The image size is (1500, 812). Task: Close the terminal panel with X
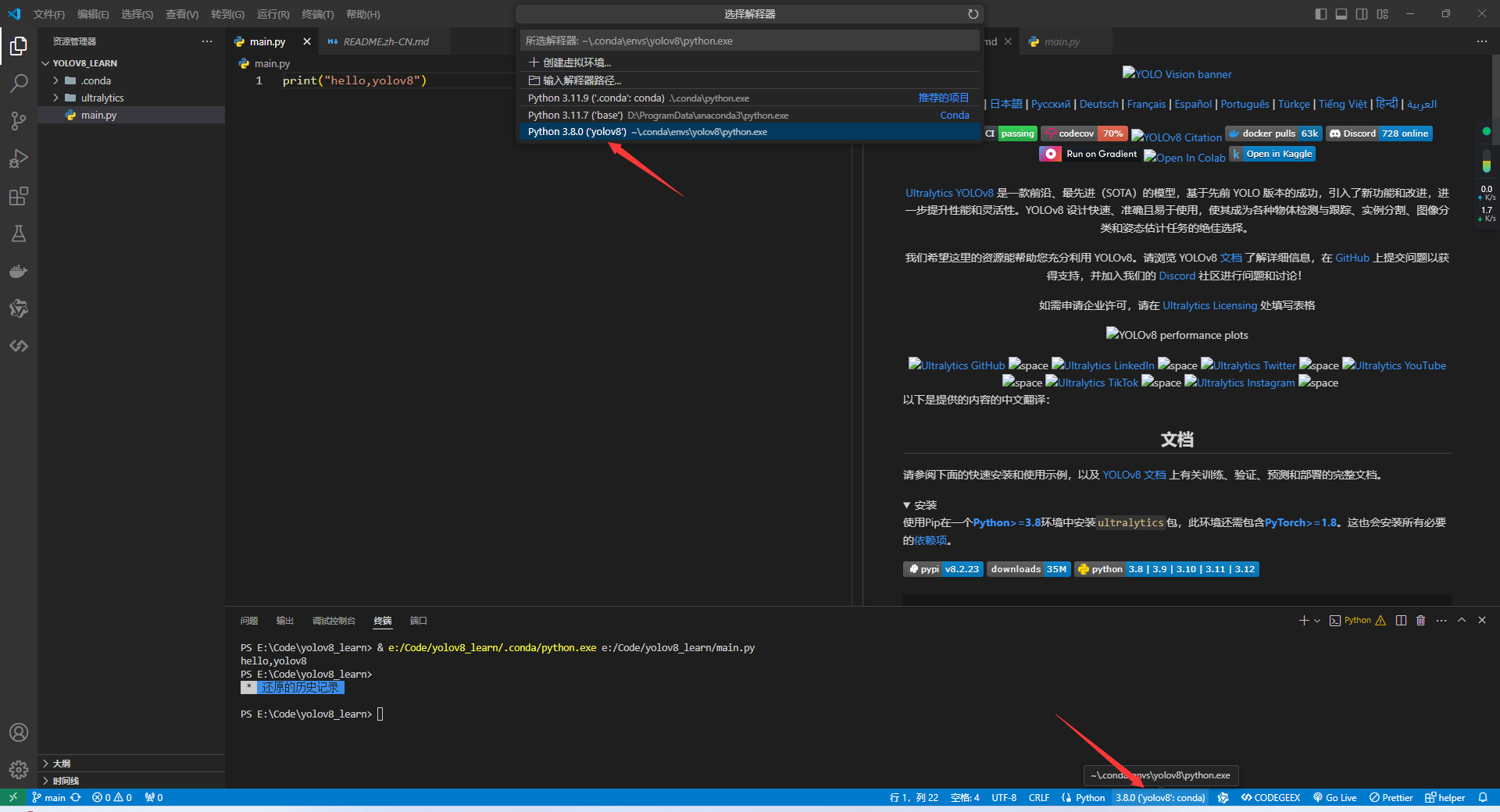coord(1482,621)
